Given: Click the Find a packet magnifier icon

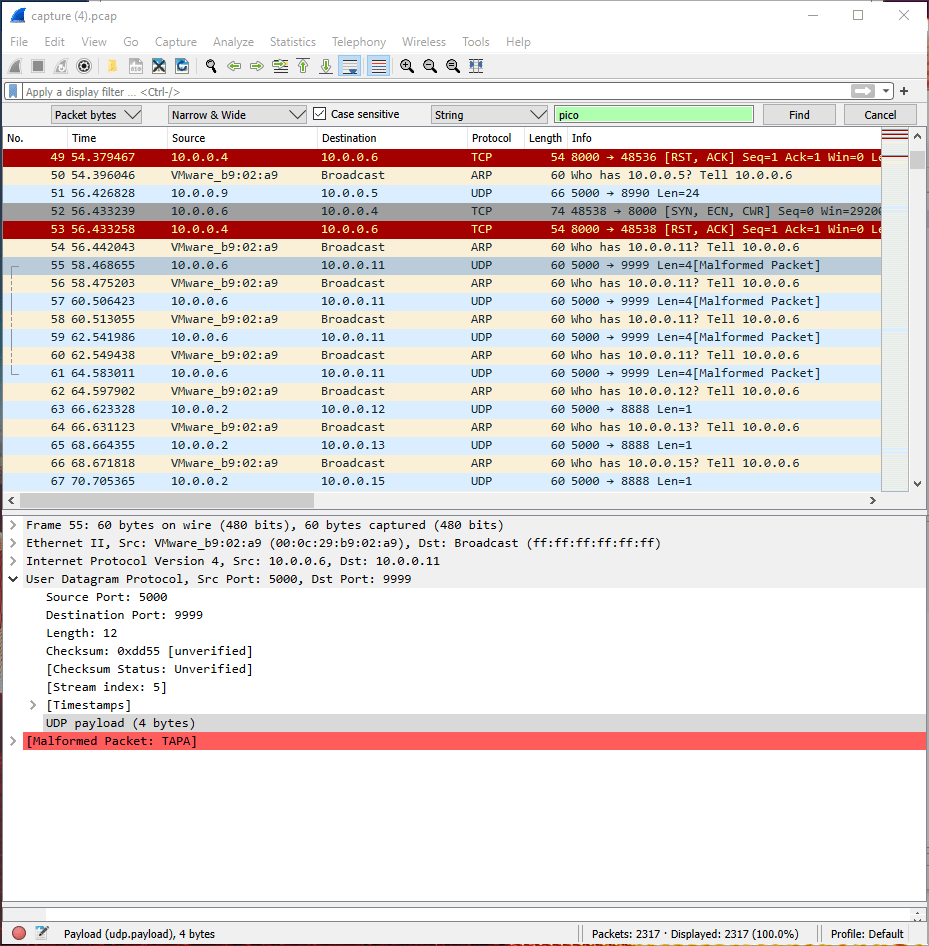Looking at the screenshot, I should click(211, 66).
